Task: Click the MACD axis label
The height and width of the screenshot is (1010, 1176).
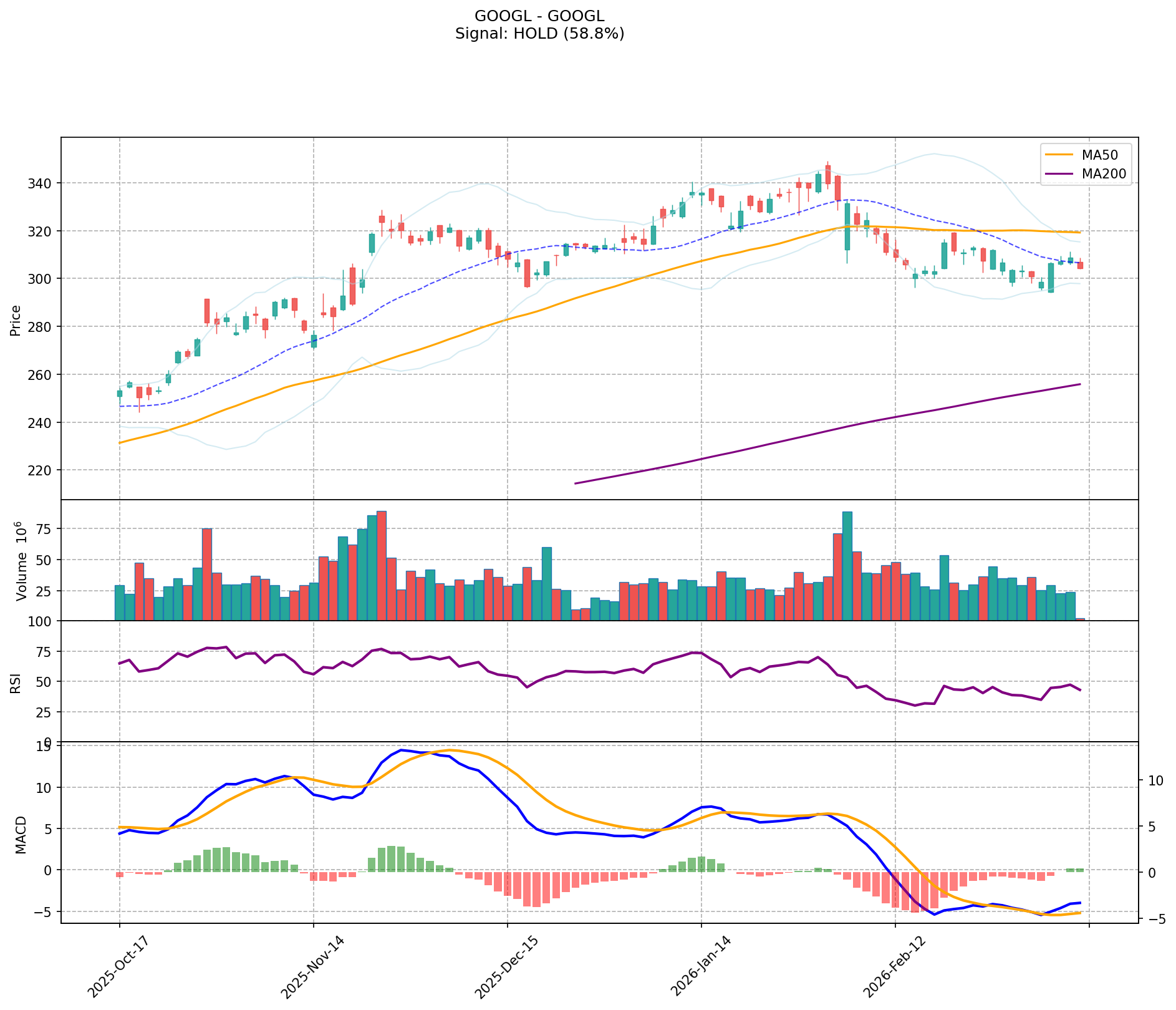Action: [x=21, y=835]
